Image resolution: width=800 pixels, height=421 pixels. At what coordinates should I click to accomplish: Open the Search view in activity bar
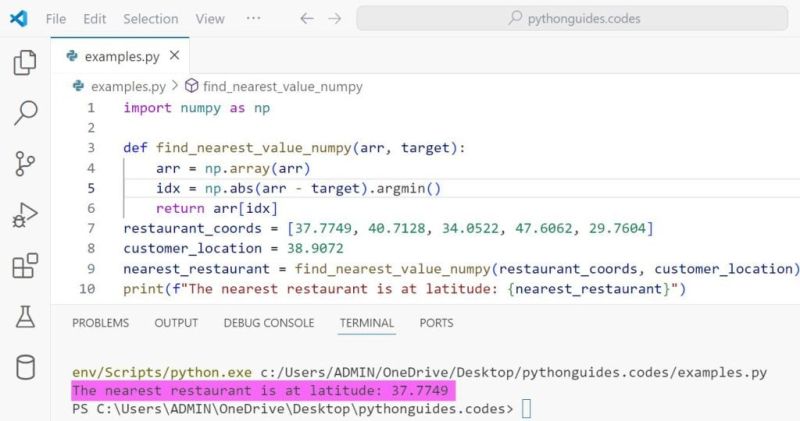click(25, 112)
